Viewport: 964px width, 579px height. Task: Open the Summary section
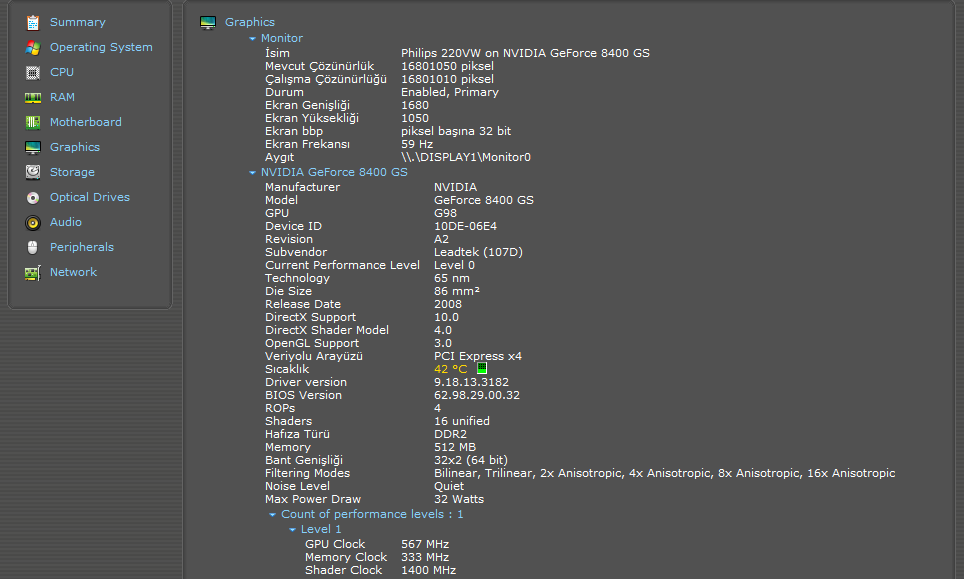[77, 22]
